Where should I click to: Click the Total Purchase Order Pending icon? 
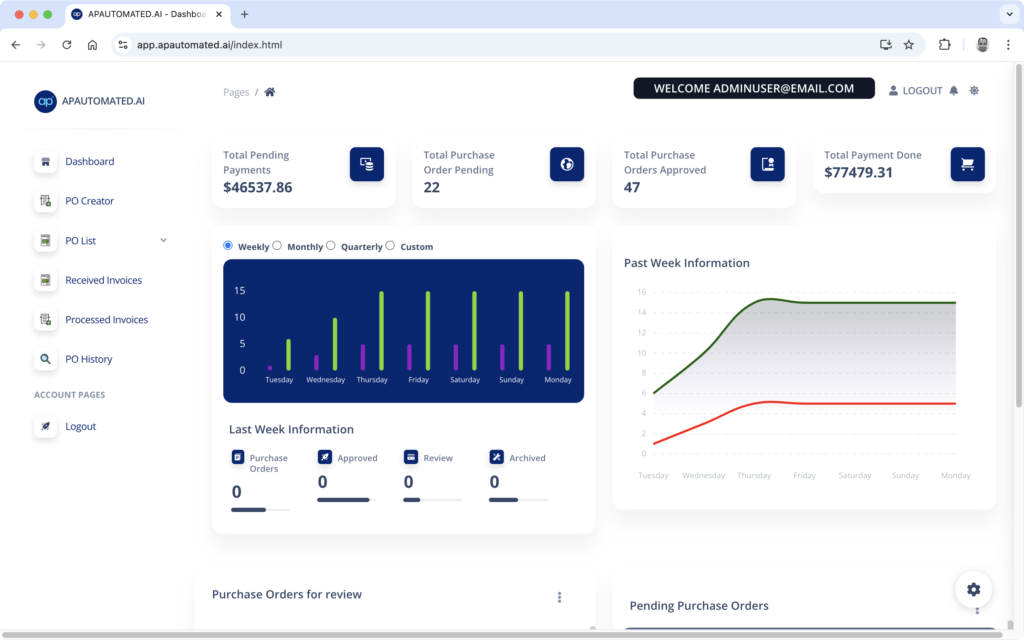pos(567,164)
